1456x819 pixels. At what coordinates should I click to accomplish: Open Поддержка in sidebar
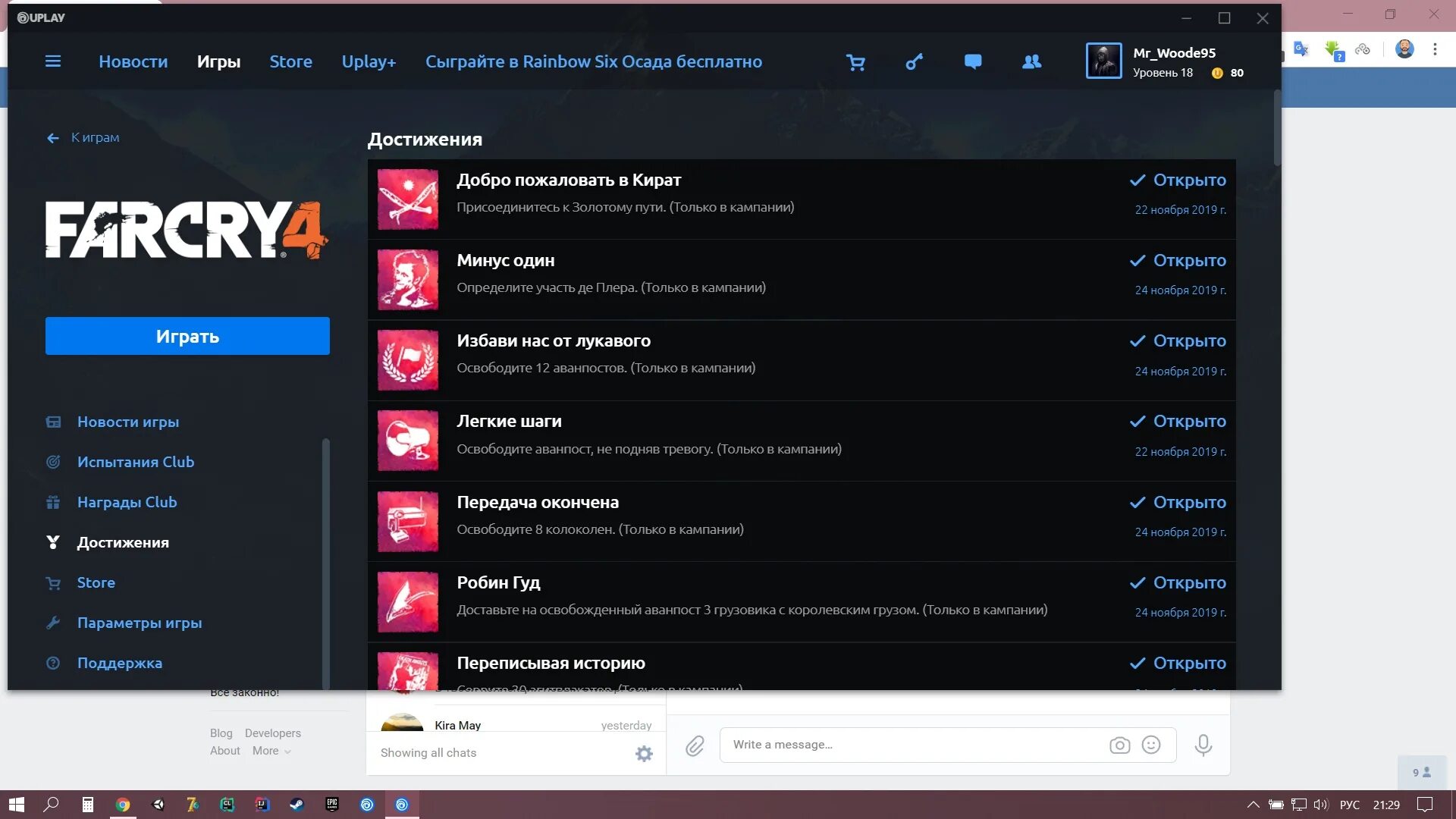click(x=120, y=663)
